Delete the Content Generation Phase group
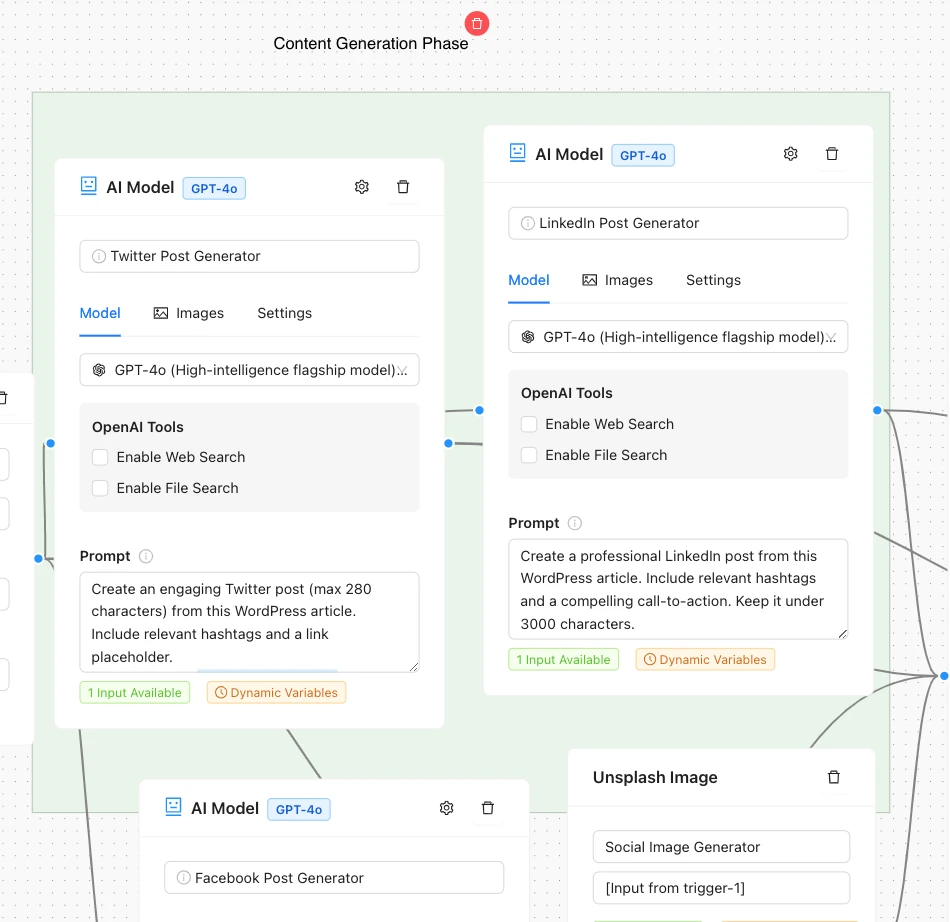Viewport: 950px width, 922px height. (x=477, y=23)
